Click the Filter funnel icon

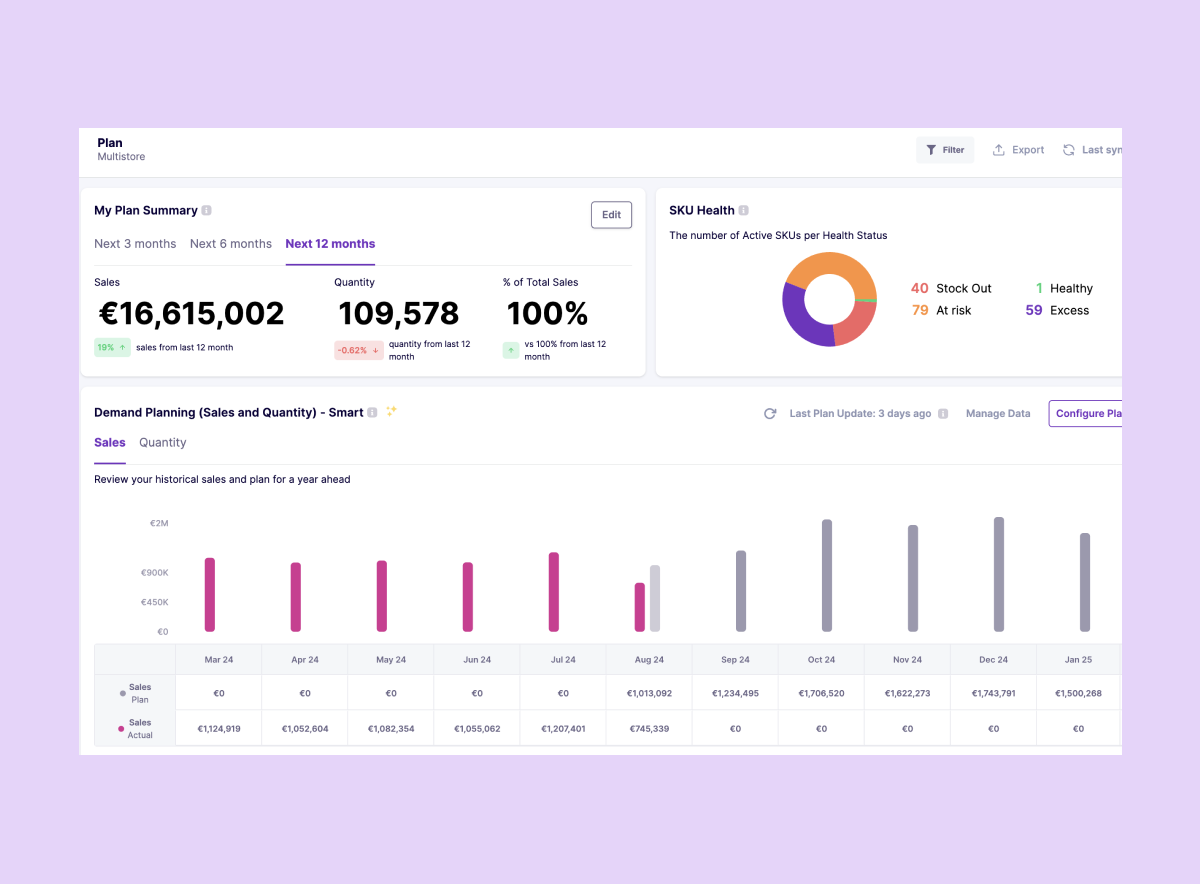tap(932, 149)
